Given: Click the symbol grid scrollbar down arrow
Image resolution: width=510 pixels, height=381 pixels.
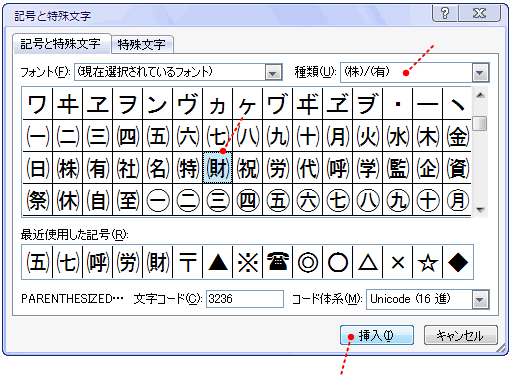Looking at the screenshot, I should 480,210.
